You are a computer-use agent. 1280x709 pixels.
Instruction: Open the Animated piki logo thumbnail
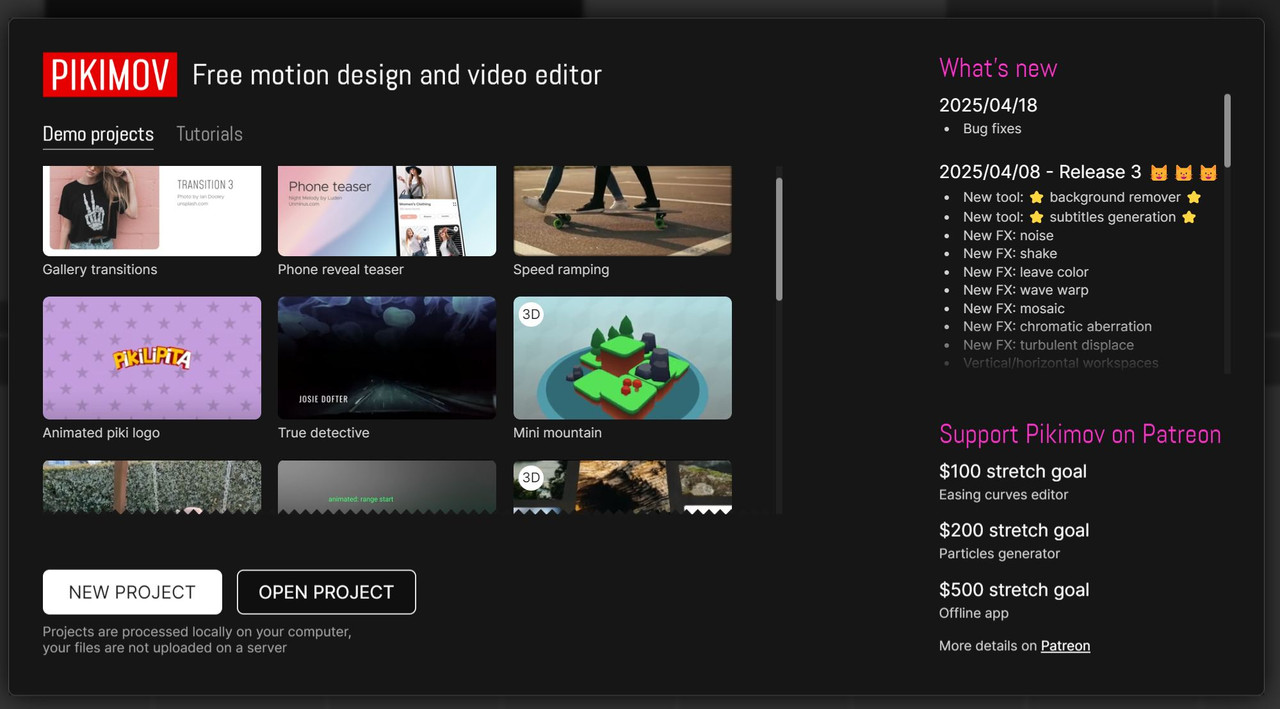point(152,358)
